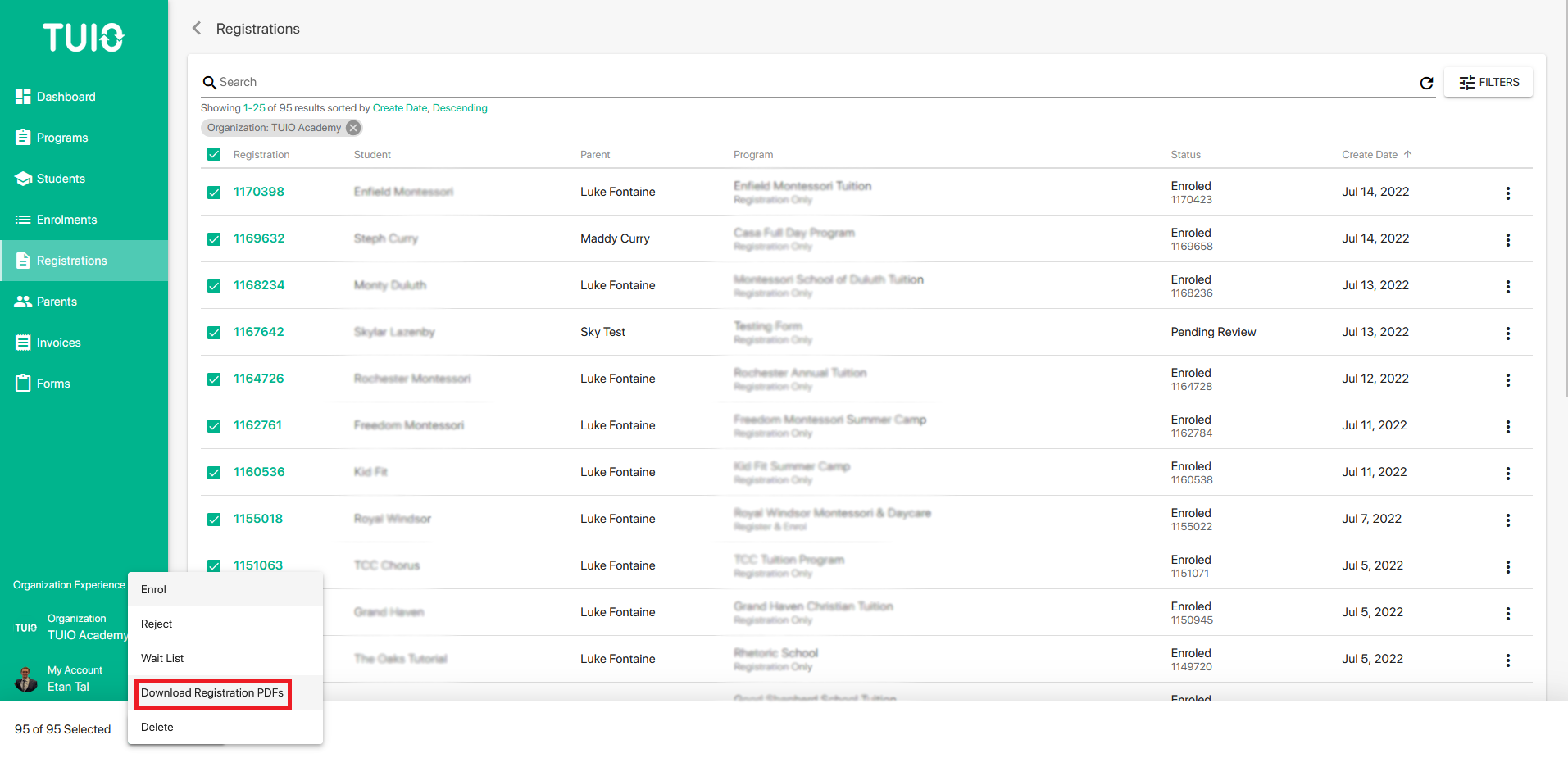The image size is (1568, 758).
Task: Select Download Registration PDFs
Action: click(225, 692)
